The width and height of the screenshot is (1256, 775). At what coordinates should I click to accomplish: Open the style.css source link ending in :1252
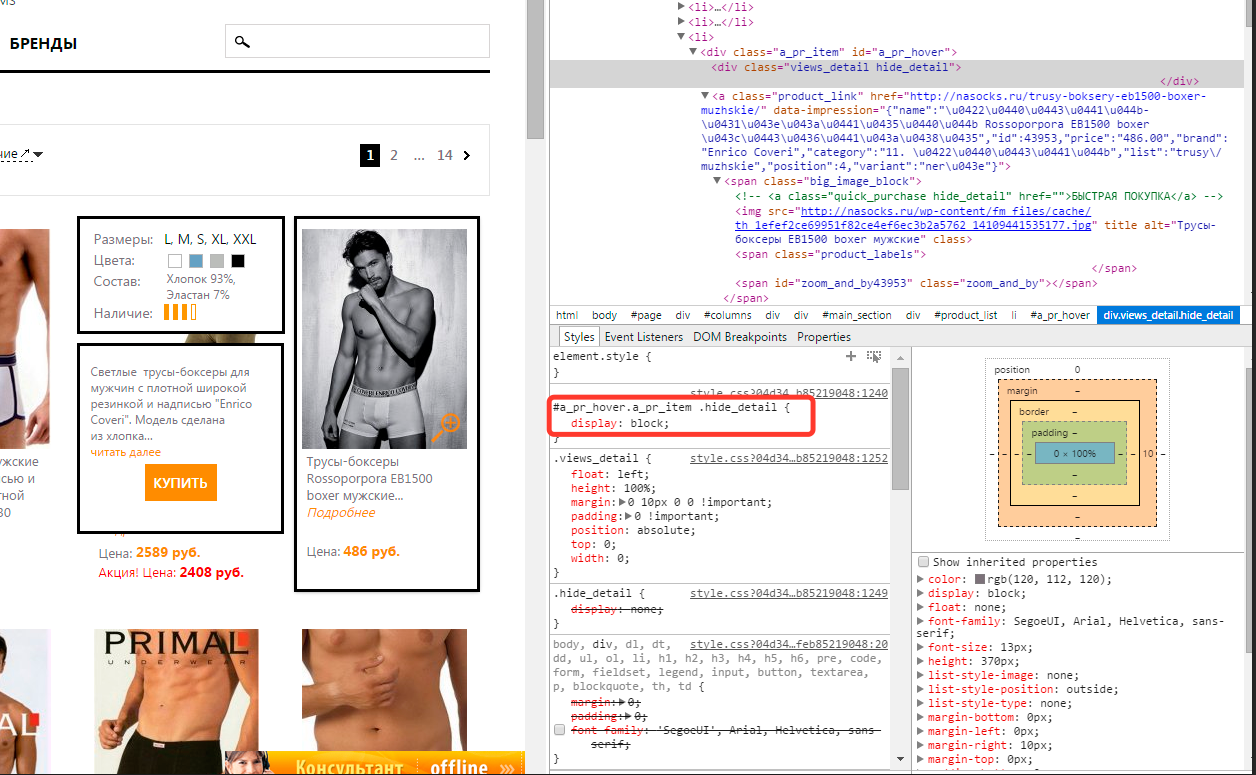pyautogui.click(x=789, y=458)
